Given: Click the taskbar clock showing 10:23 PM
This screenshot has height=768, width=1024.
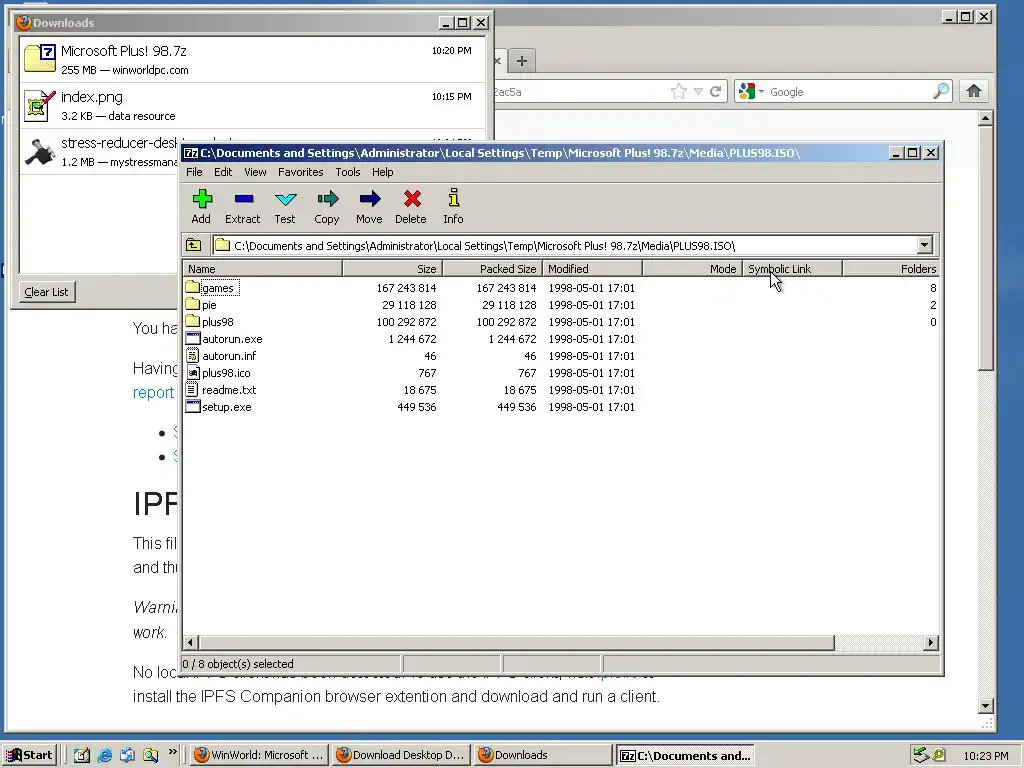Looking at the screenshot, I should [985, 756].
